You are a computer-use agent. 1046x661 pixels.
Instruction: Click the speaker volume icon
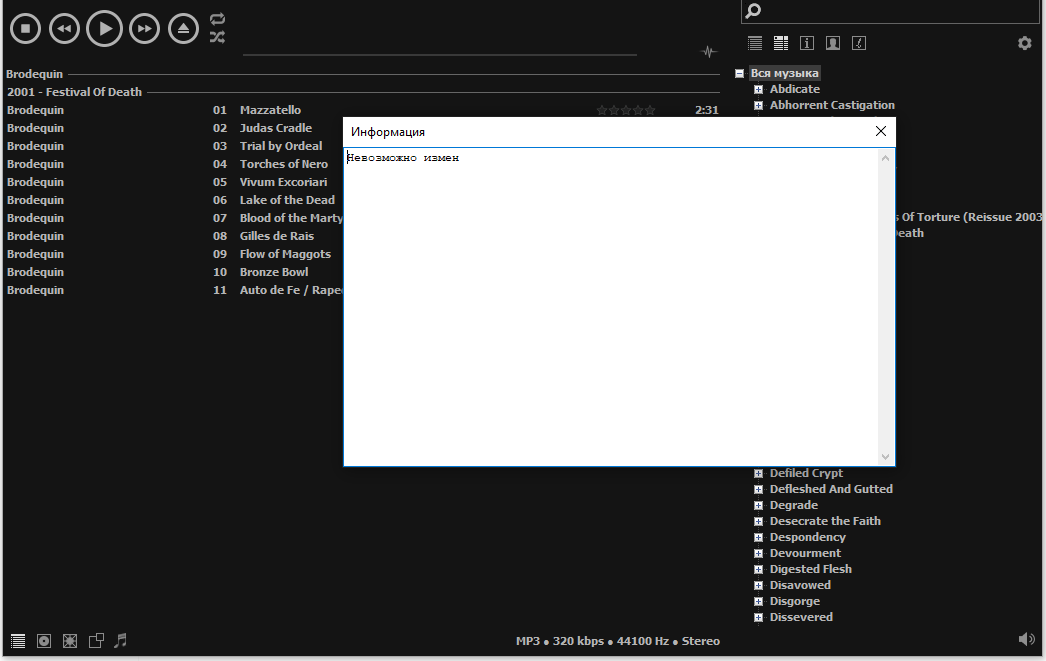(x=1026, y=639)
